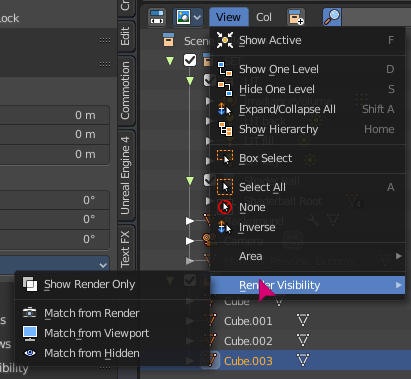The height and width of the screenshot is (379, 411).
Task: Collapse the top collection green triangle
Action: 170,61
